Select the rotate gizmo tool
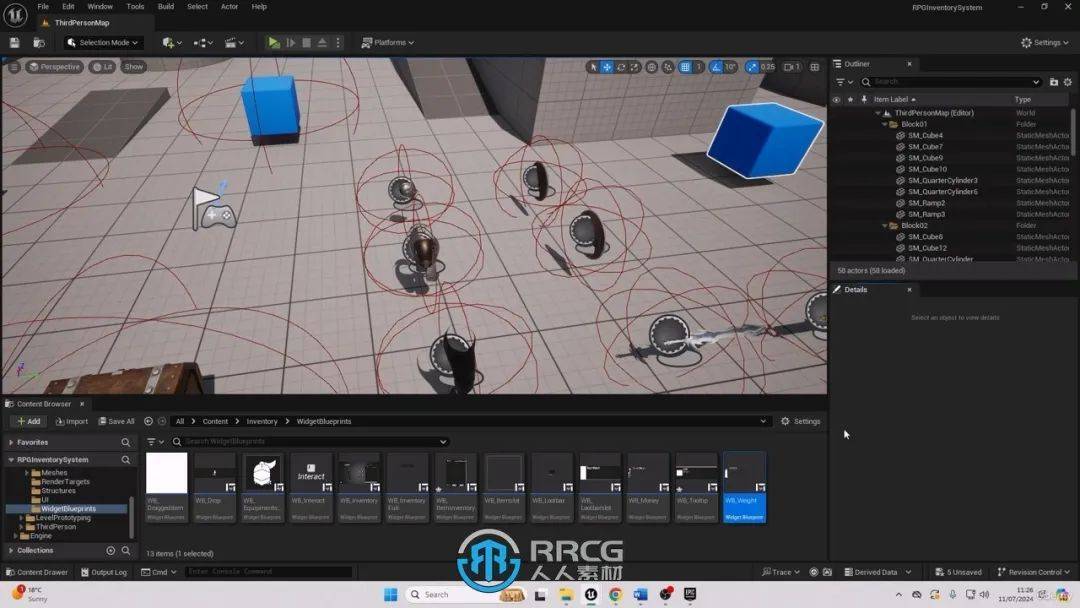 tap(621, 67)
